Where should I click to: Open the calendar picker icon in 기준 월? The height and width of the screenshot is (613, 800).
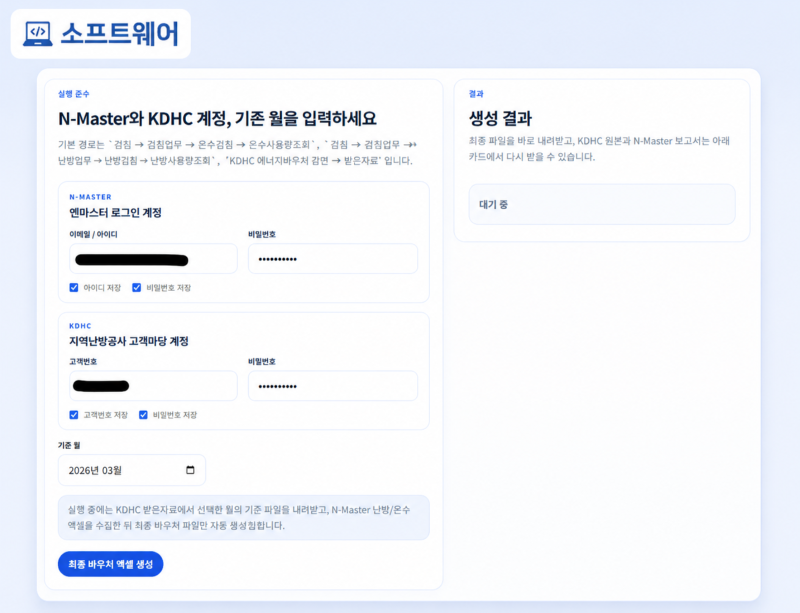pyautogui.click(x=190, y=470)
